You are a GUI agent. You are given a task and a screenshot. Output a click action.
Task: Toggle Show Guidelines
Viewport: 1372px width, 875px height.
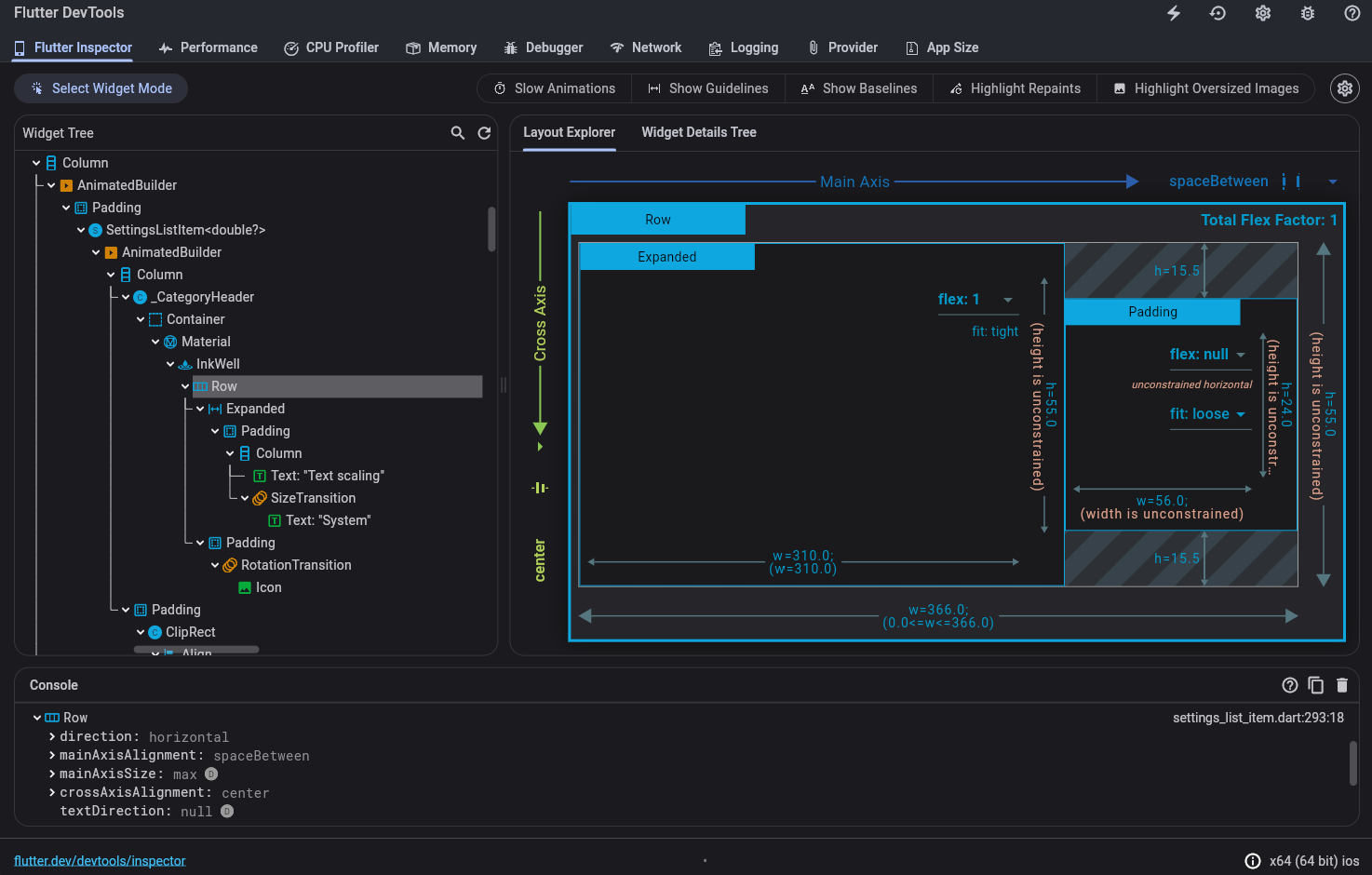click(708, 87)
